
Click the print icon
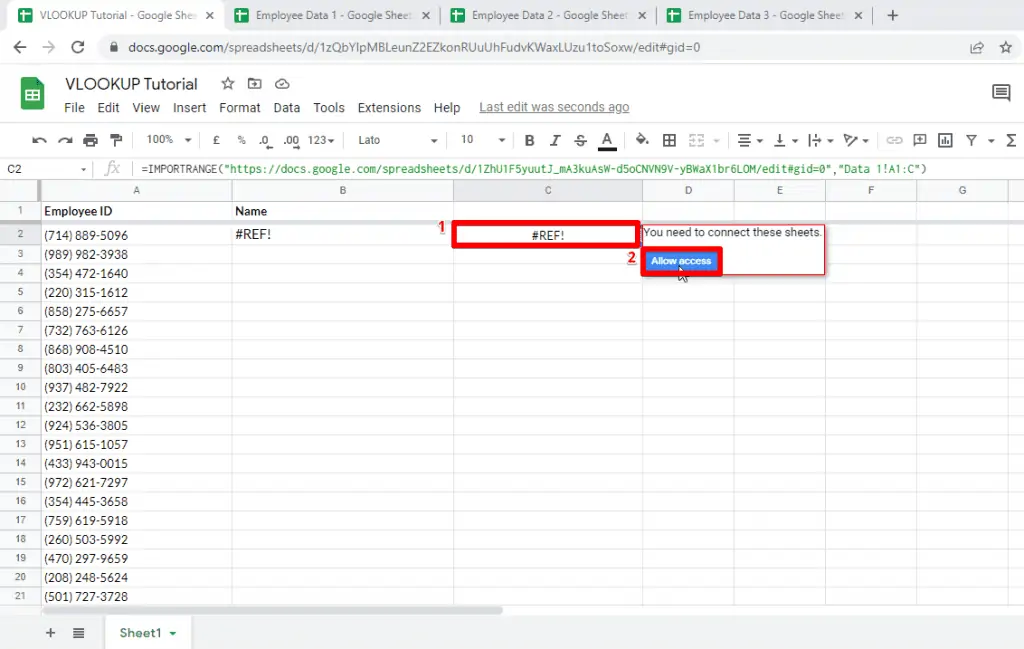tap(89, 140)
